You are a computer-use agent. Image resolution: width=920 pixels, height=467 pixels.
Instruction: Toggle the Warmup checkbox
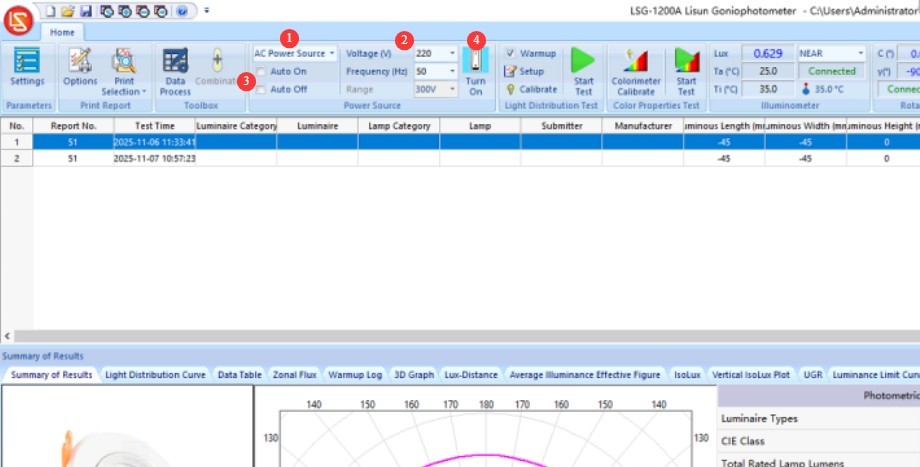[510, 53]
